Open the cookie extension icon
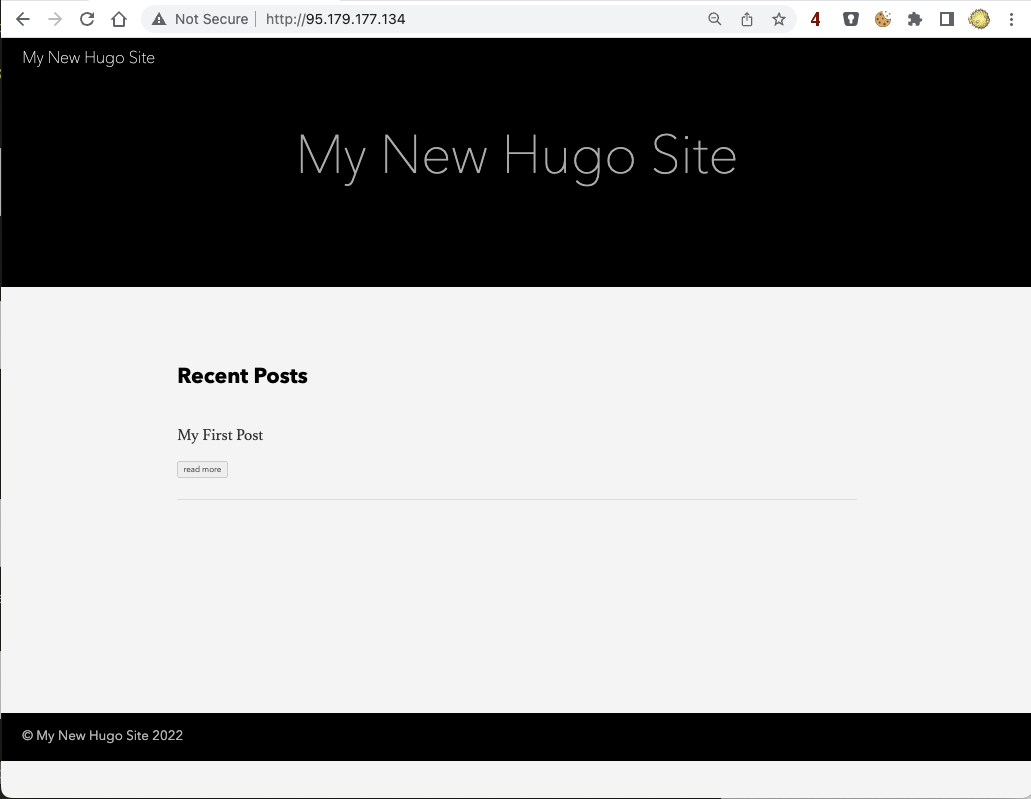Viewport: 1031px width, 799px height. pyautogui.click(x=883, y=19)
